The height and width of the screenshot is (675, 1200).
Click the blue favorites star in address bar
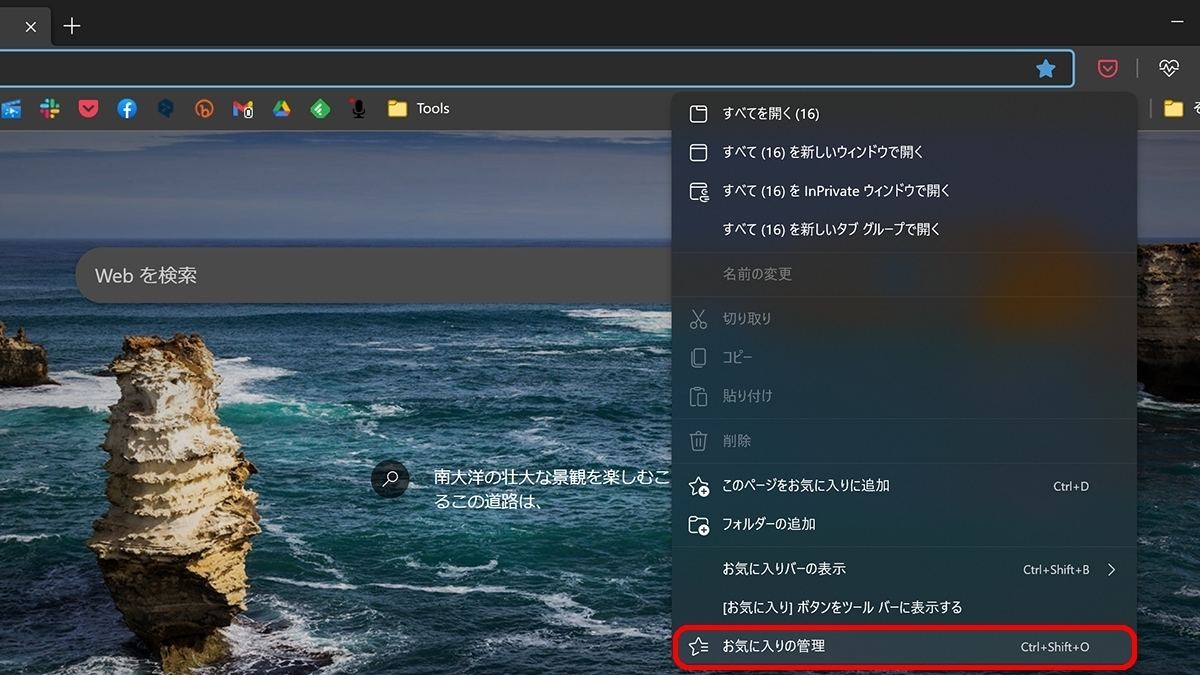1046,69
